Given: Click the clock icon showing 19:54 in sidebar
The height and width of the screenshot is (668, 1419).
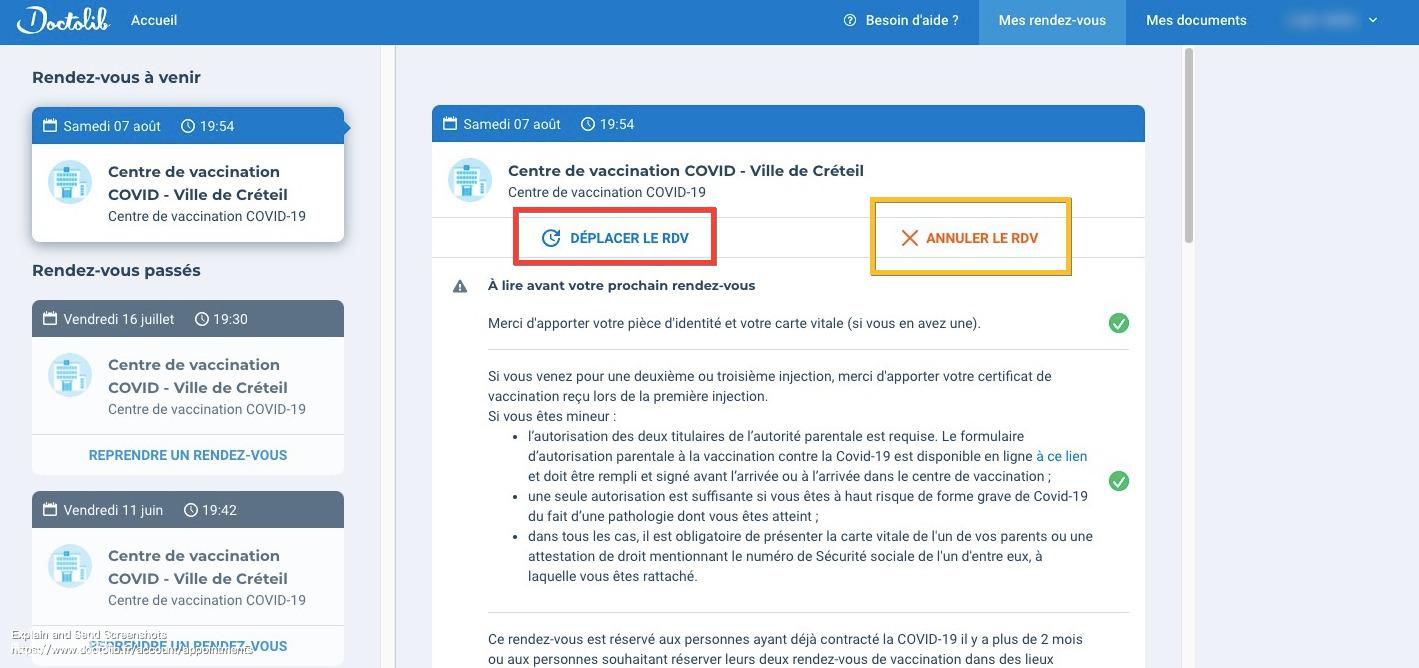Looking at the screenshot, I should click(188, 126).
